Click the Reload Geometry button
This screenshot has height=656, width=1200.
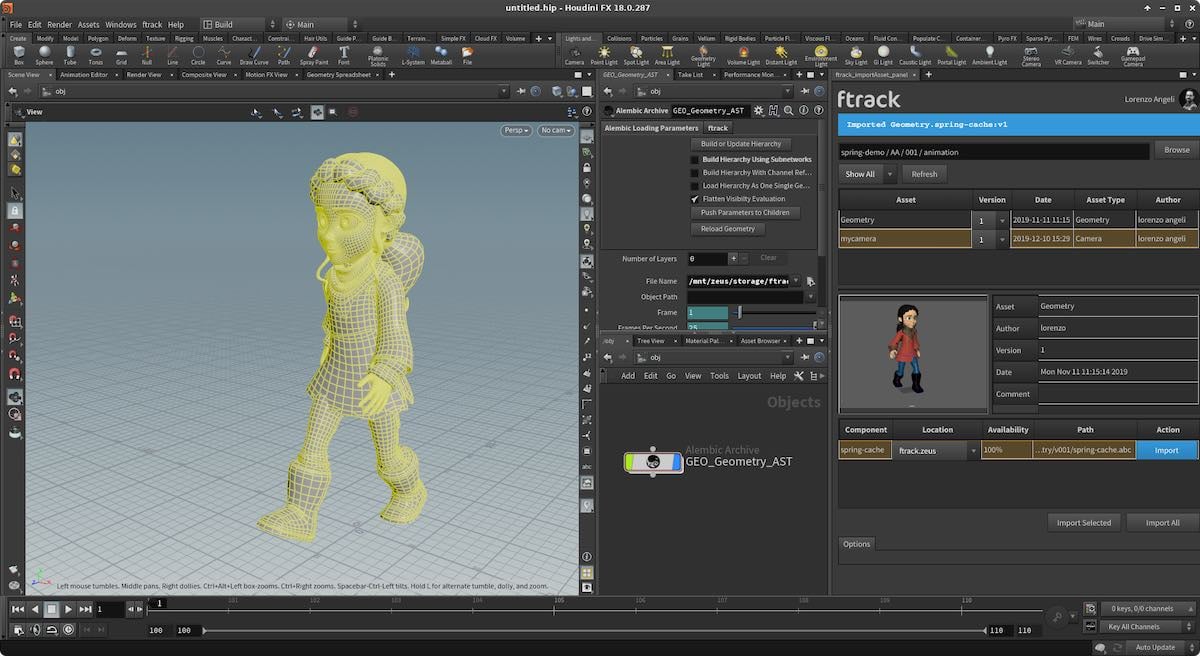tap(727, 228)
